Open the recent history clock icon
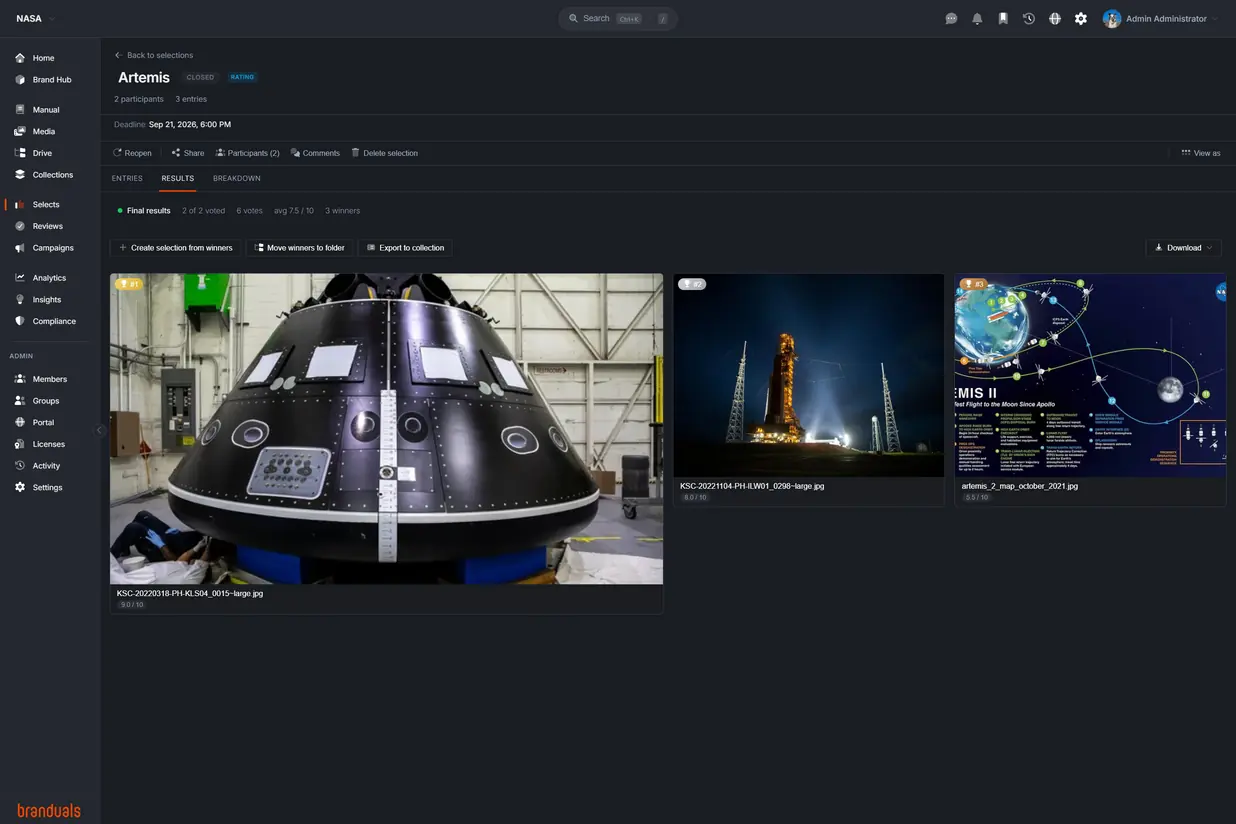The height and width of the screenshot is (824, 1236). tap(1029, 19)
